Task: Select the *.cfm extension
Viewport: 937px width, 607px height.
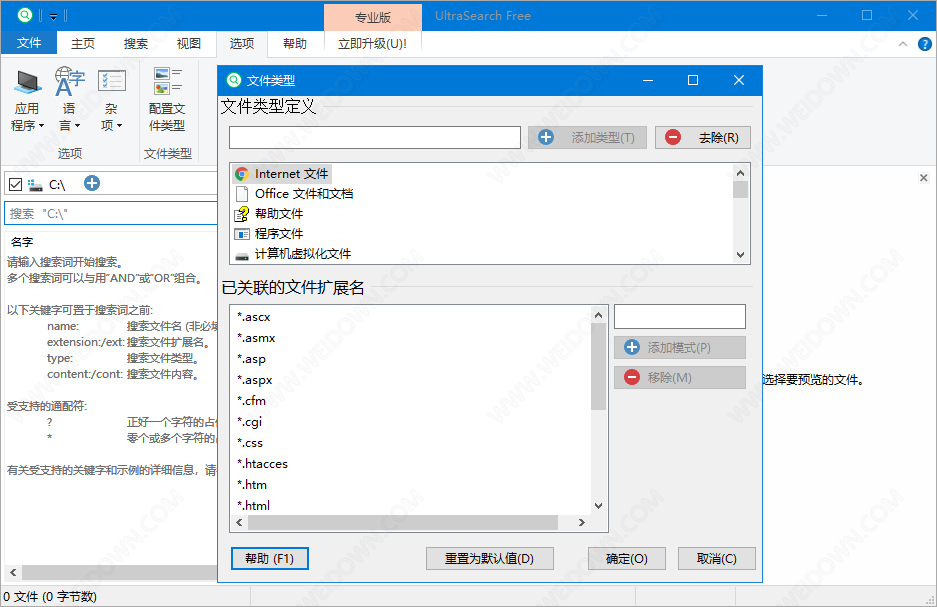Action: [251, 401]
